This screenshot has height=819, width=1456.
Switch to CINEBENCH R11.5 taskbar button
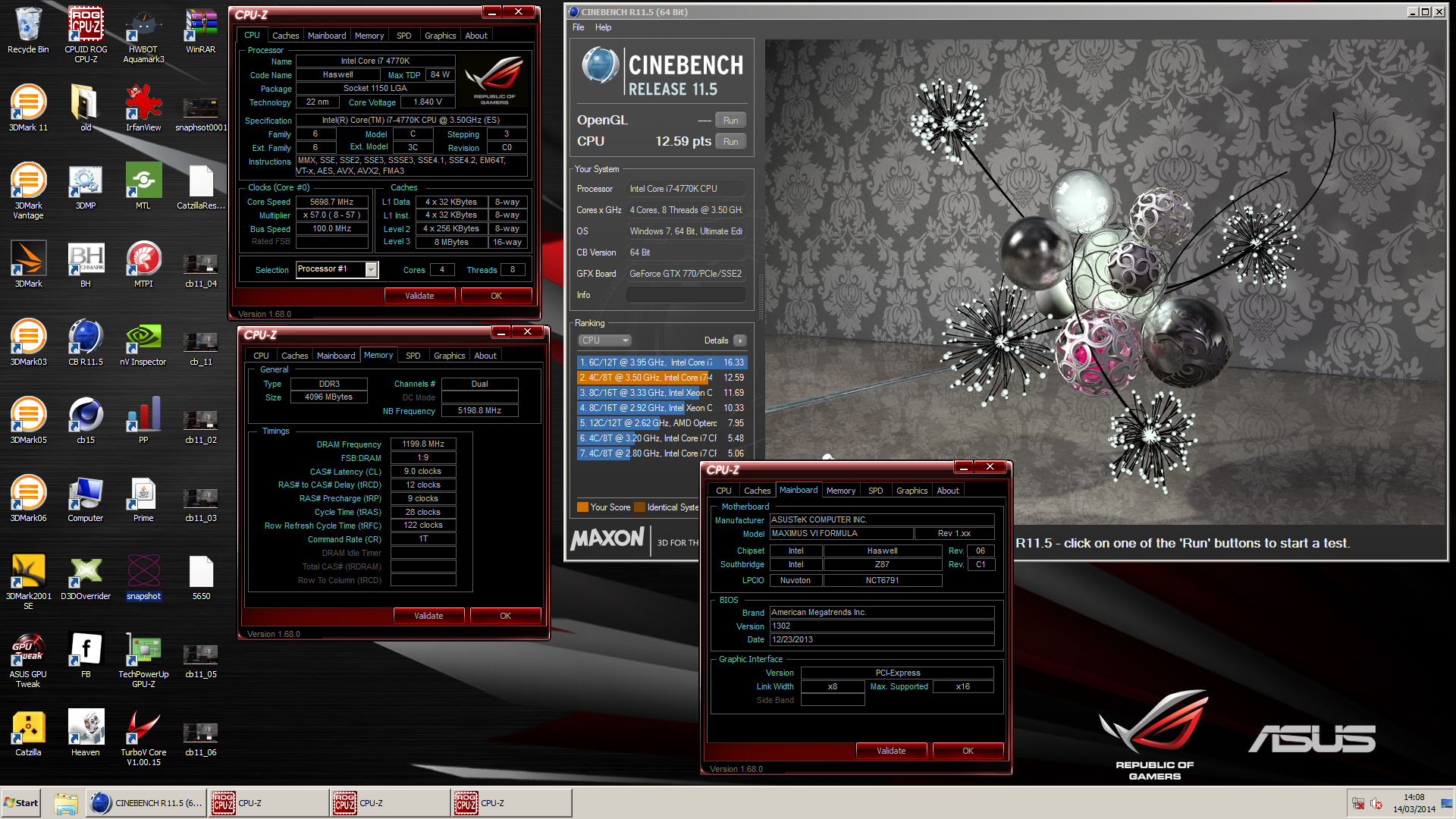point(146,803)
